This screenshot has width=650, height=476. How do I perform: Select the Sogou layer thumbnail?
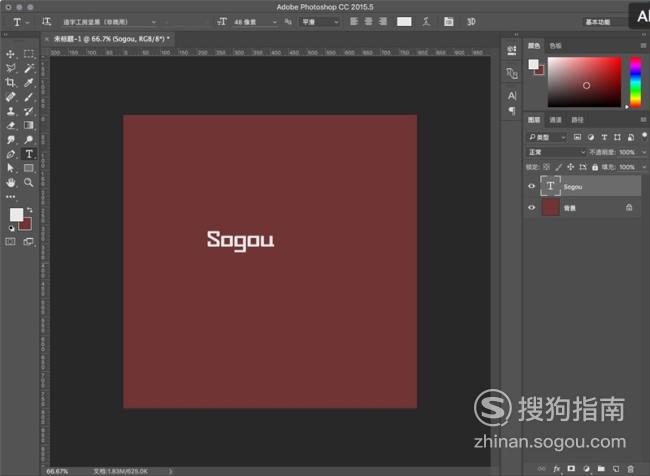tap(551, 186)
